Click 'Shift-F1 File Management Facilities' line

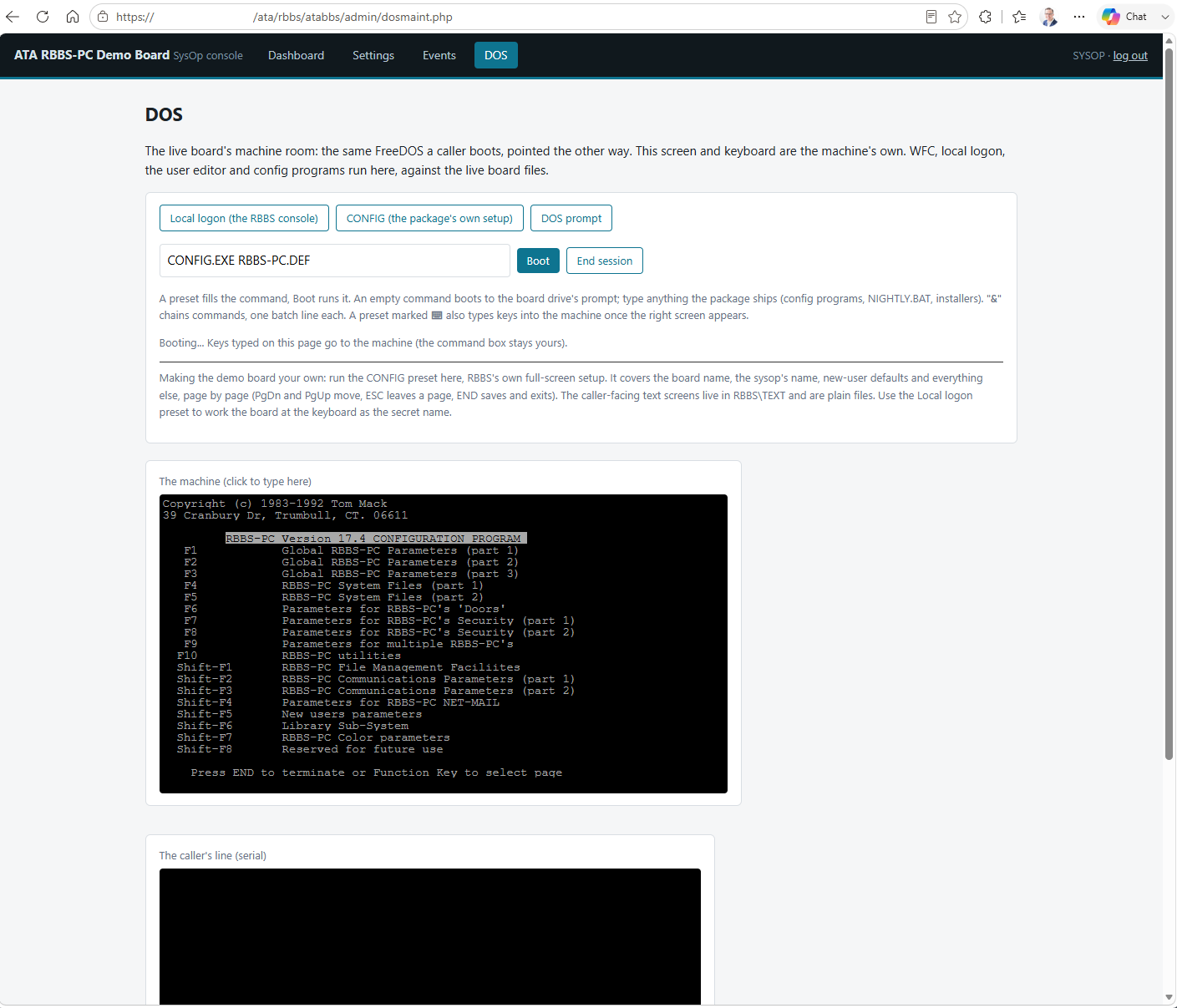pos(348,667)
